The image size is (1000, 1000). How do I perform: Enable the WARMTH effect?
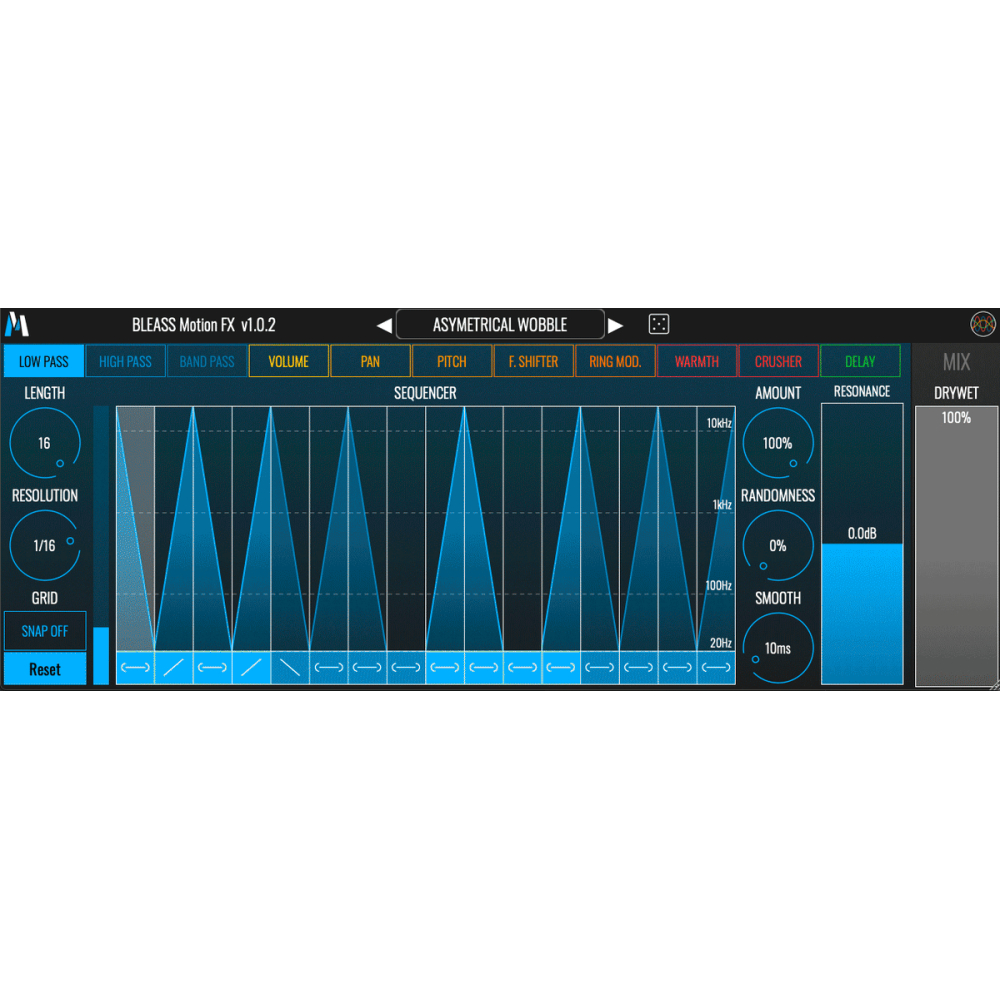click(x=696, y=362)
